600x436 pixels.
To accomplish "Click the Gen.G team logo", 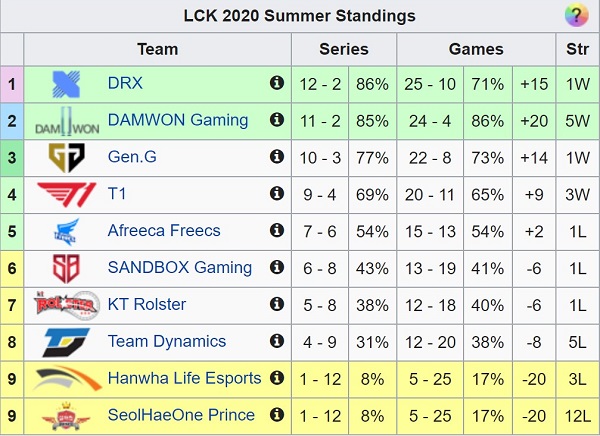I will click(x=66, y=157).
